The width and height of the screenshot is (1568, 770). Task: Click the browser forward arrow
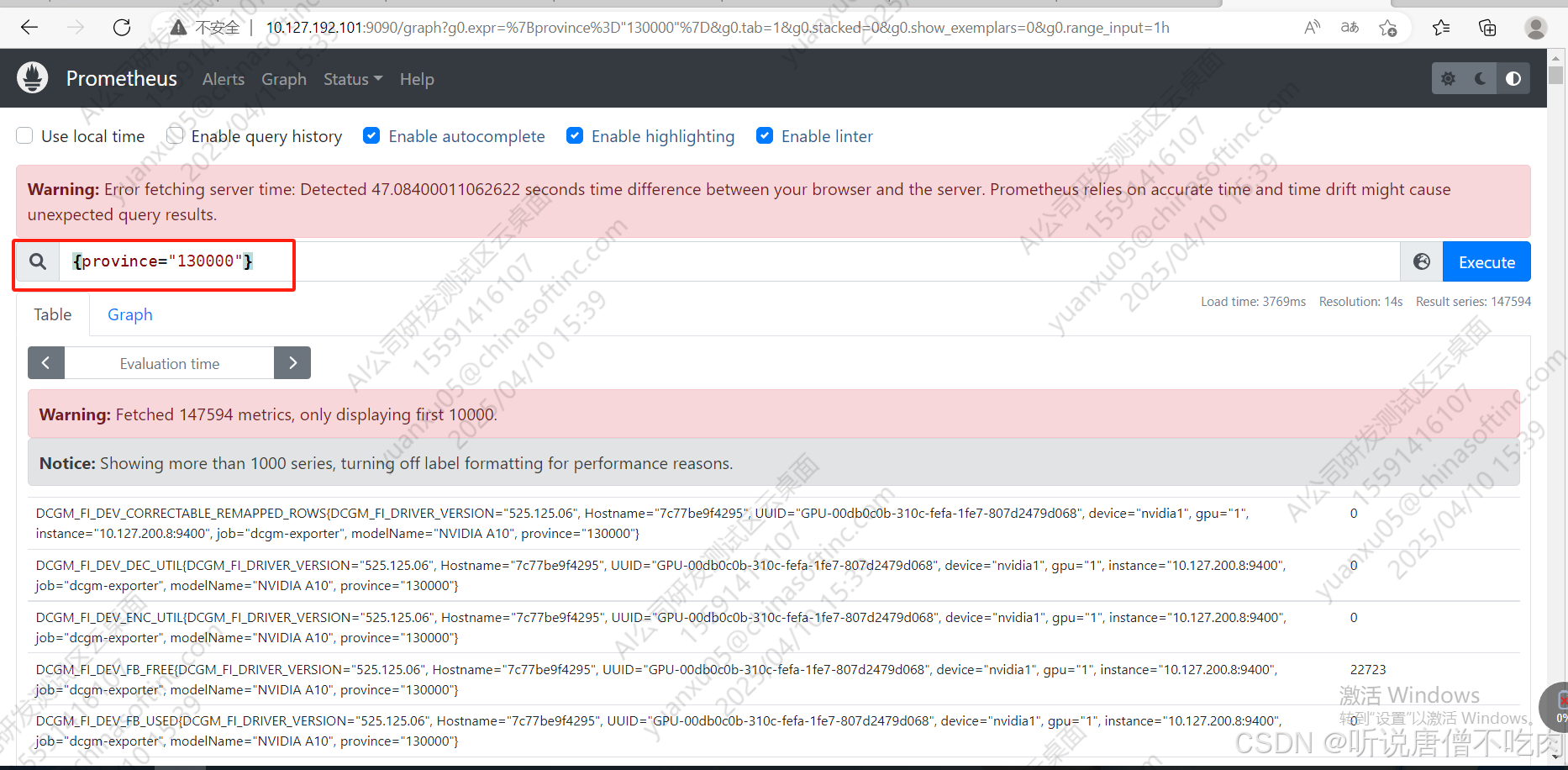coord(76,28)
